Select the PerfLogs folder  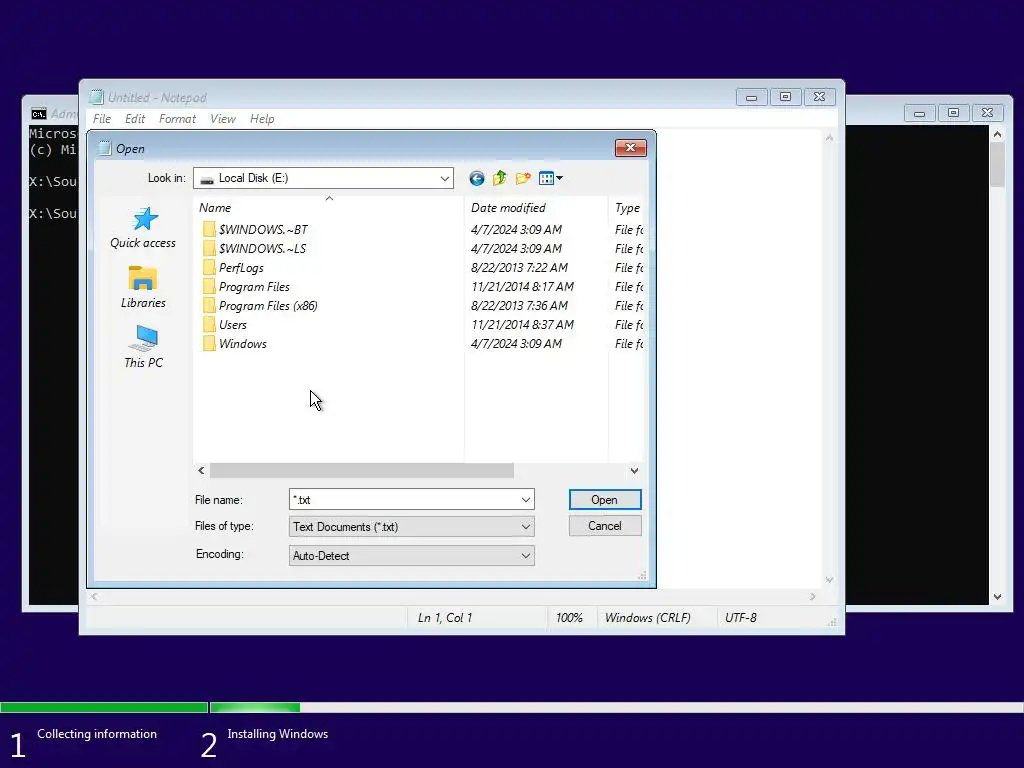(241, 268)
